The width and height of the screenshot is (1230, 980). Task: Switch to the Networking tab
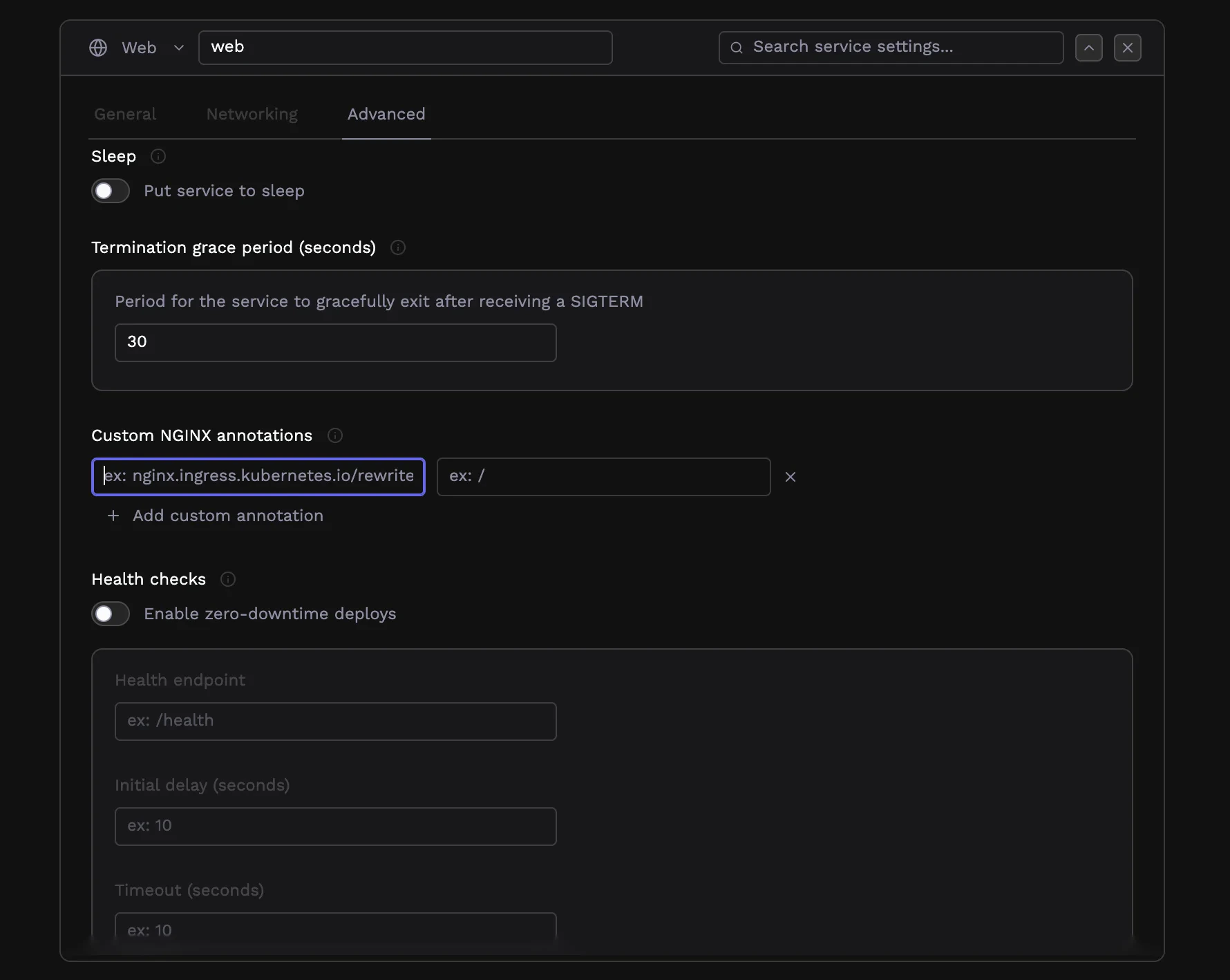point(252,114)
